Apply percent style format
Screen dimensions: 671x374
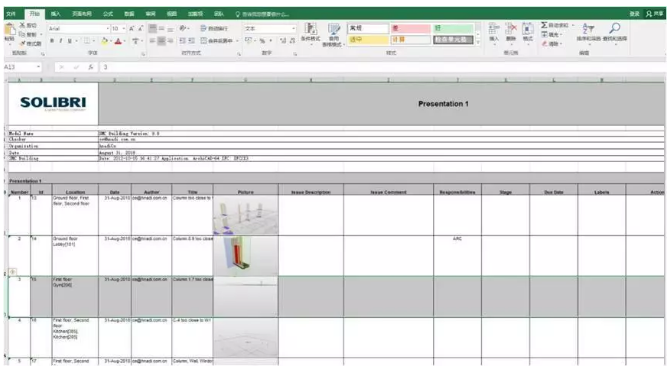click(262, 41)
